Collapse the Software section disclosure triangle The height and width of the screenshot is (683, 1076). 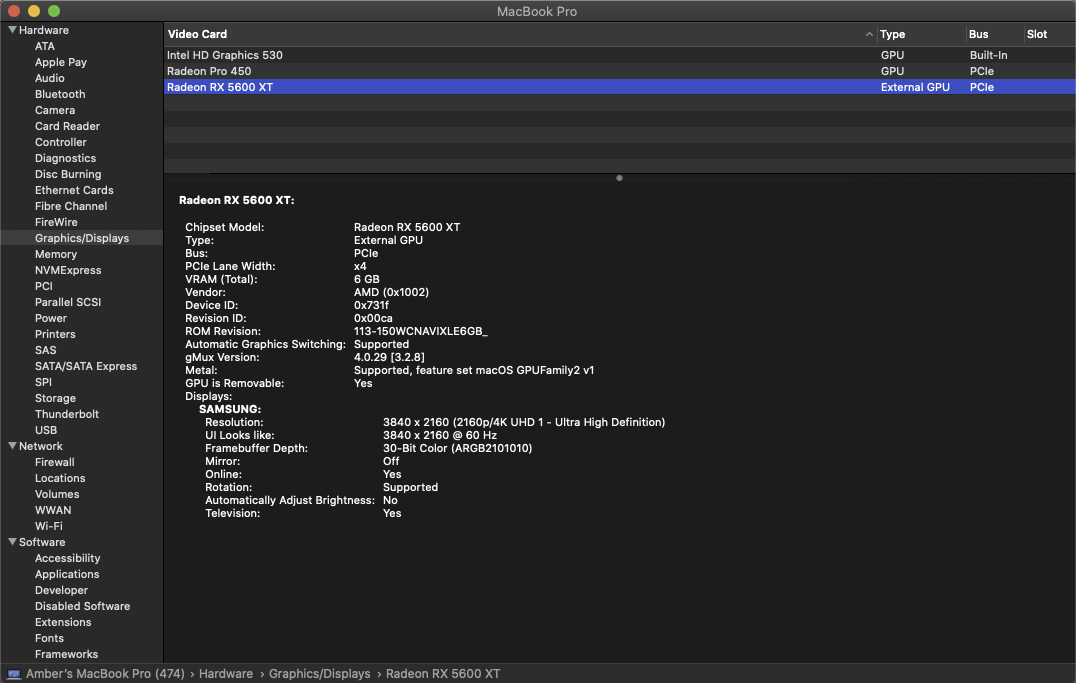pos(12,542)
